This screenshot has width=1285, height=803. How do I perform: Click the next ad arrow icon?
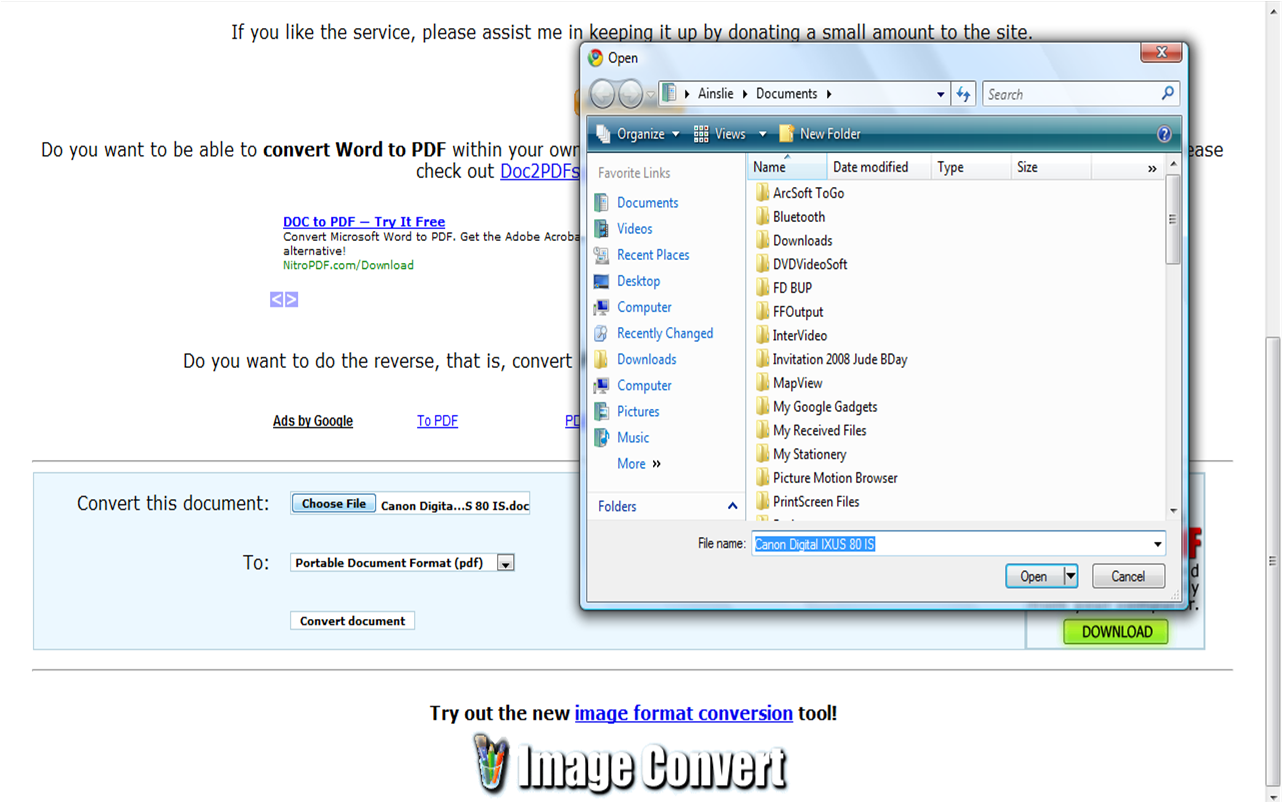291,299
